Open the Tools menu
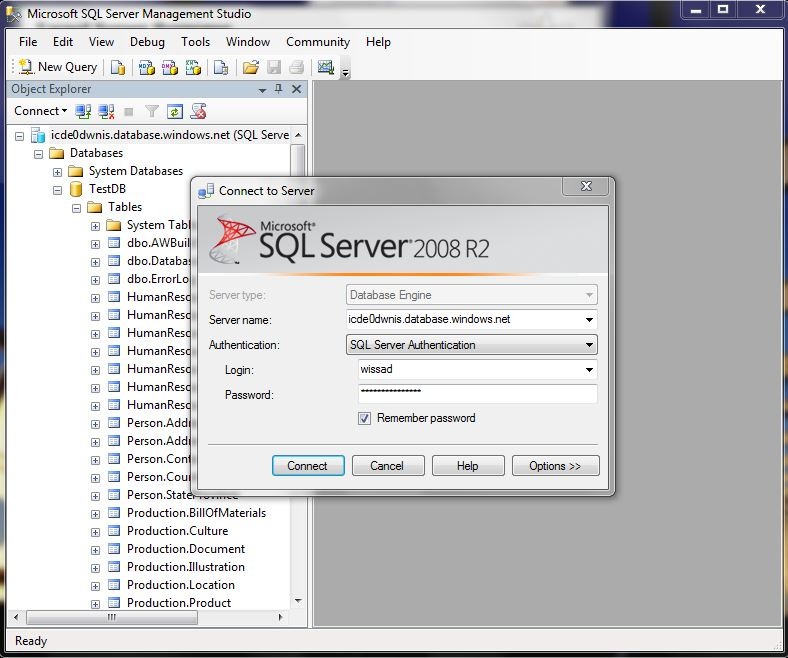This screenshot has width=788, height=658. point(195,42)
